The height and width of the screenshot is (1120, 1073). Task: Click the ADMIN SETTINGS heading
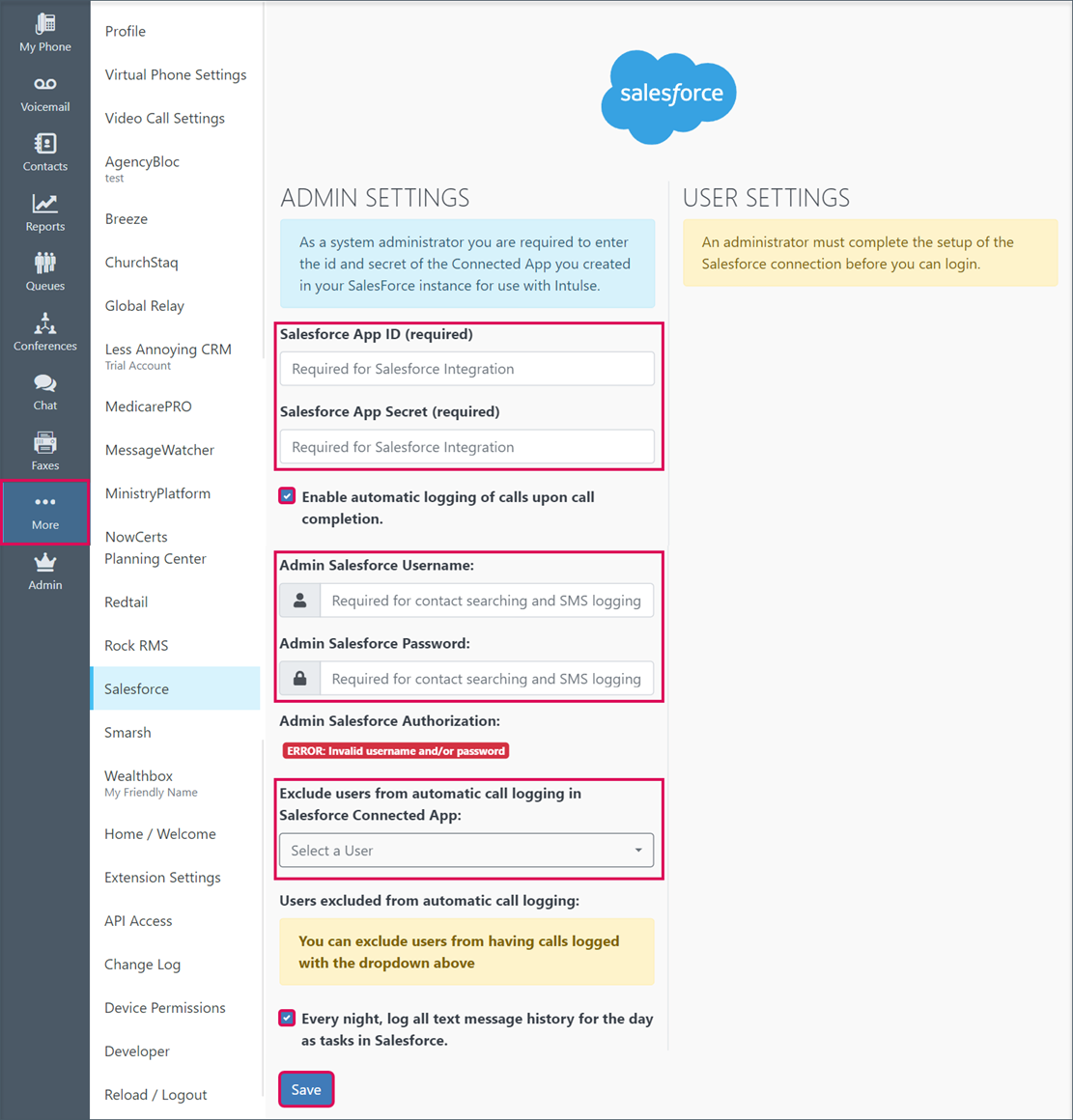click(375, 198)
